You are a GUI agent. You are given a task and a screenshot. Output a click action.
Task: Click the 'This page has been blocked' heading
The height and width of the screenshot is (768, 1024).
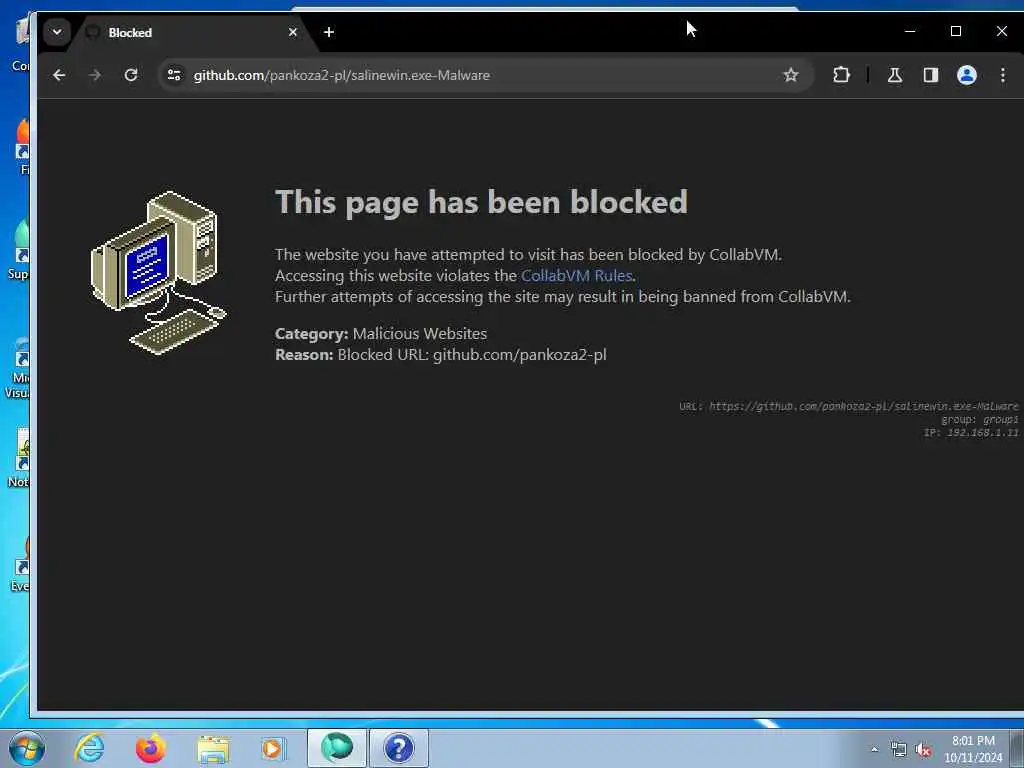[481, 202]
